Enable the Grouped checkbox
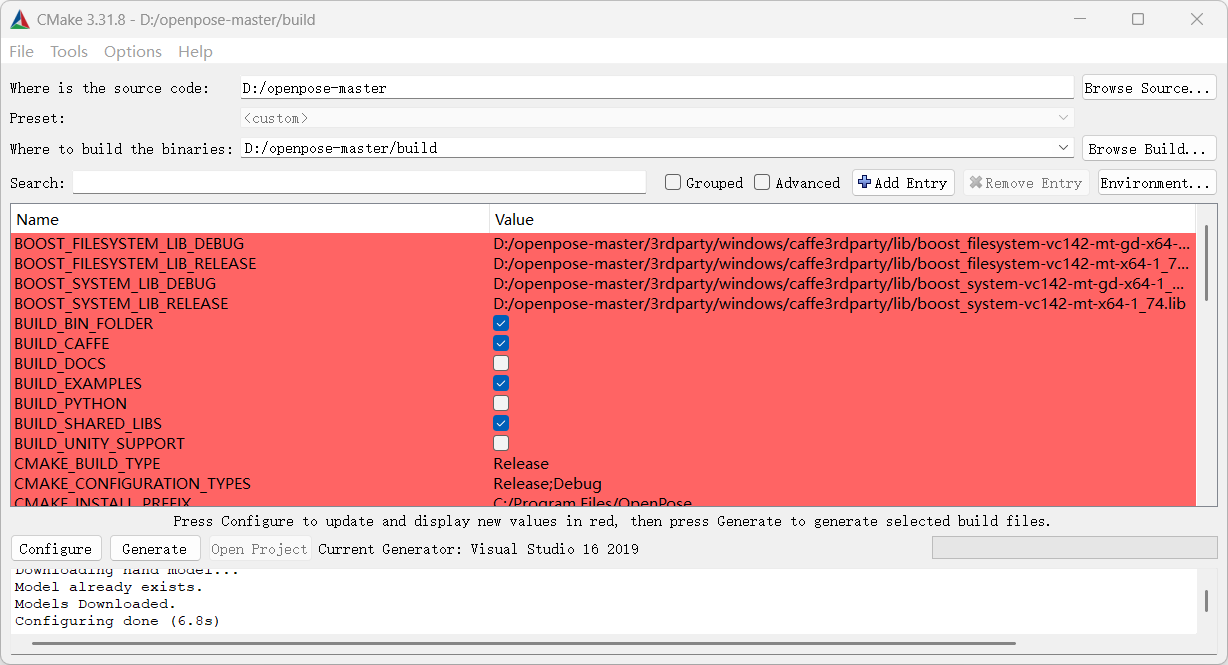 click(x=672, y=182)
